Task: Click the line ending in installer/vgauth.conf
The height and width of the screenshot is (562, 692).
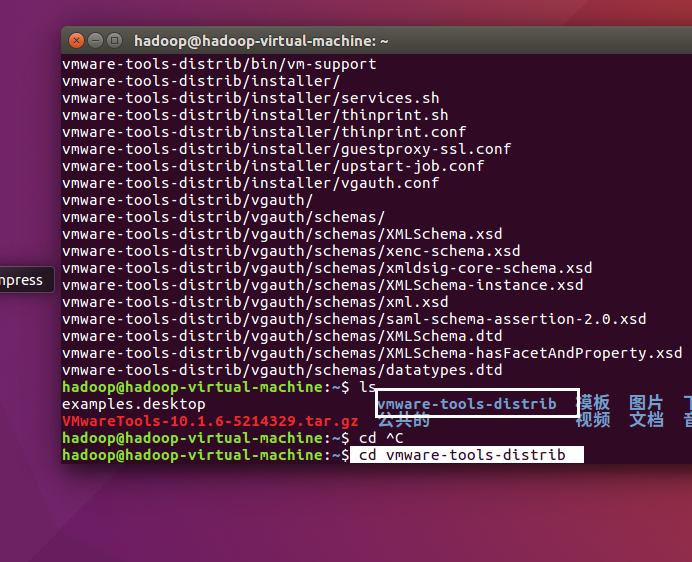Action: click(x=251, y=183)
